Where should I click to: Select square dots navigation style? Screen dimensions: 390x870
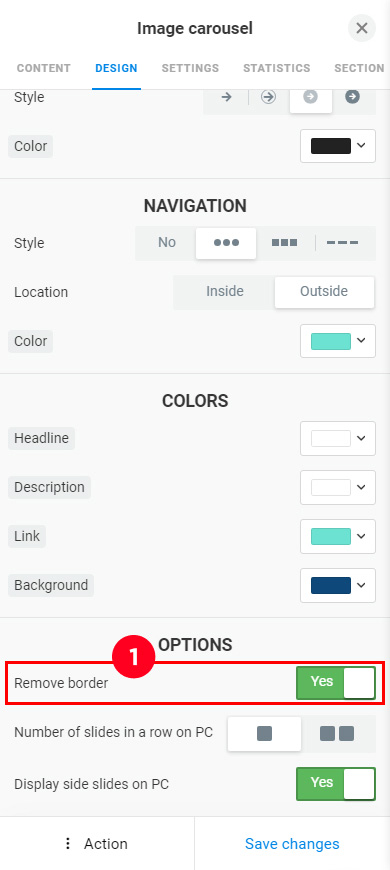285,243
